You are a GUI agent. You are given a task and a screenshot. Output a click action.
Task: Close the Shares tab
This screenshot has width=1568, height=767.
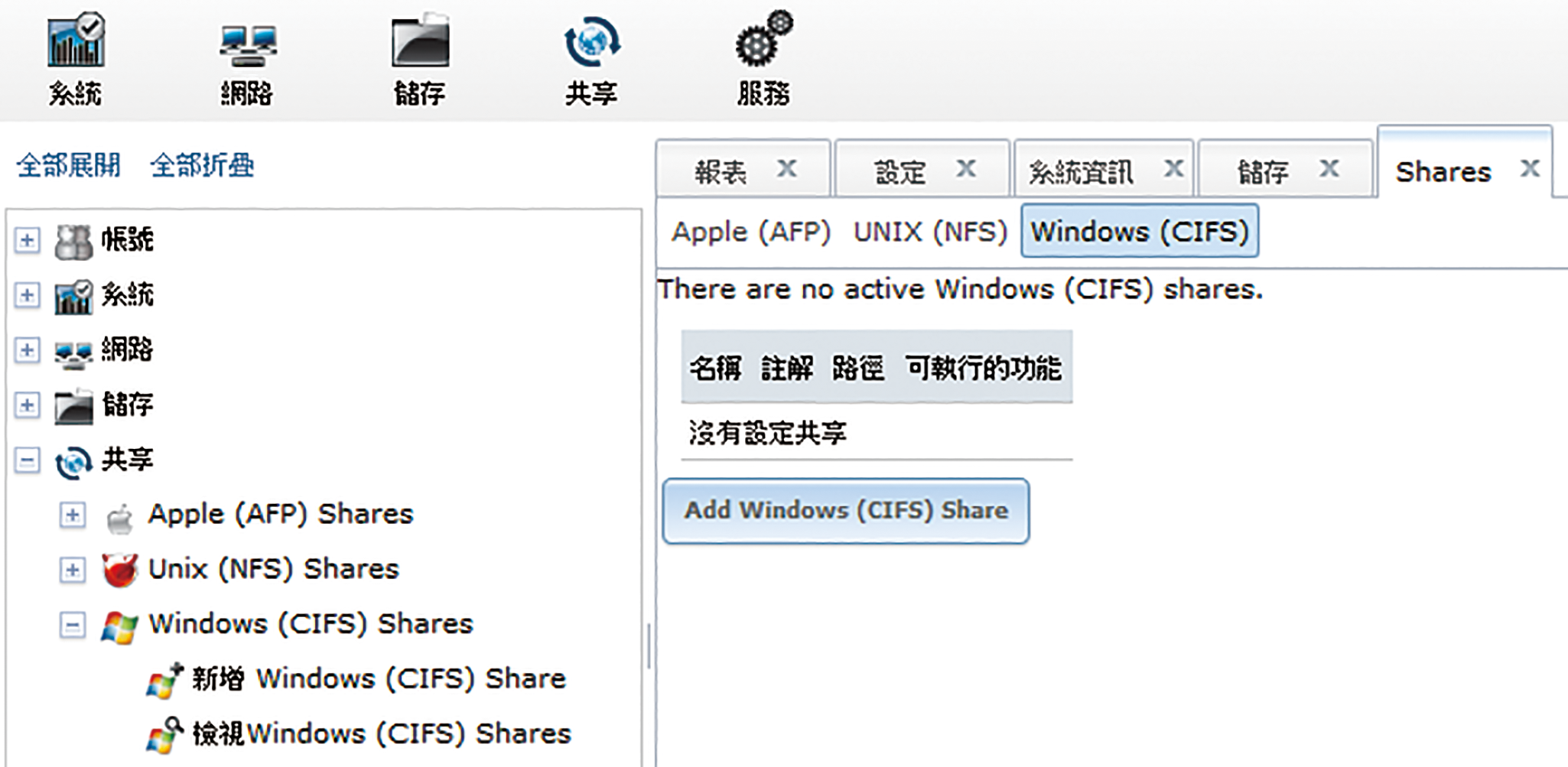pyautogui.click(x=1530, y=167)
